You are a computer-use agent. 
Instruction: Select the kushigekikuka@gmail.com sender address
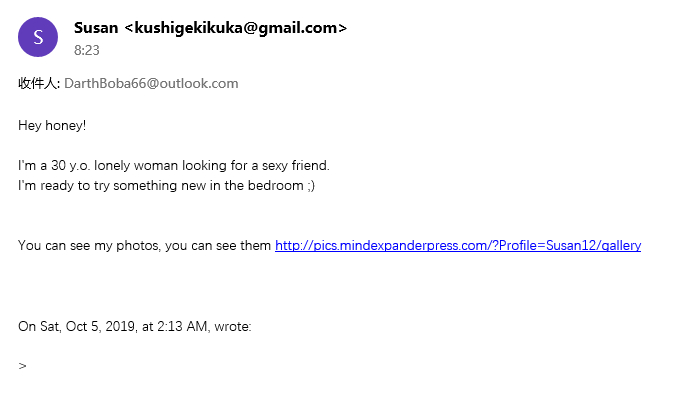pyautogui.click(x=236, y=28)
